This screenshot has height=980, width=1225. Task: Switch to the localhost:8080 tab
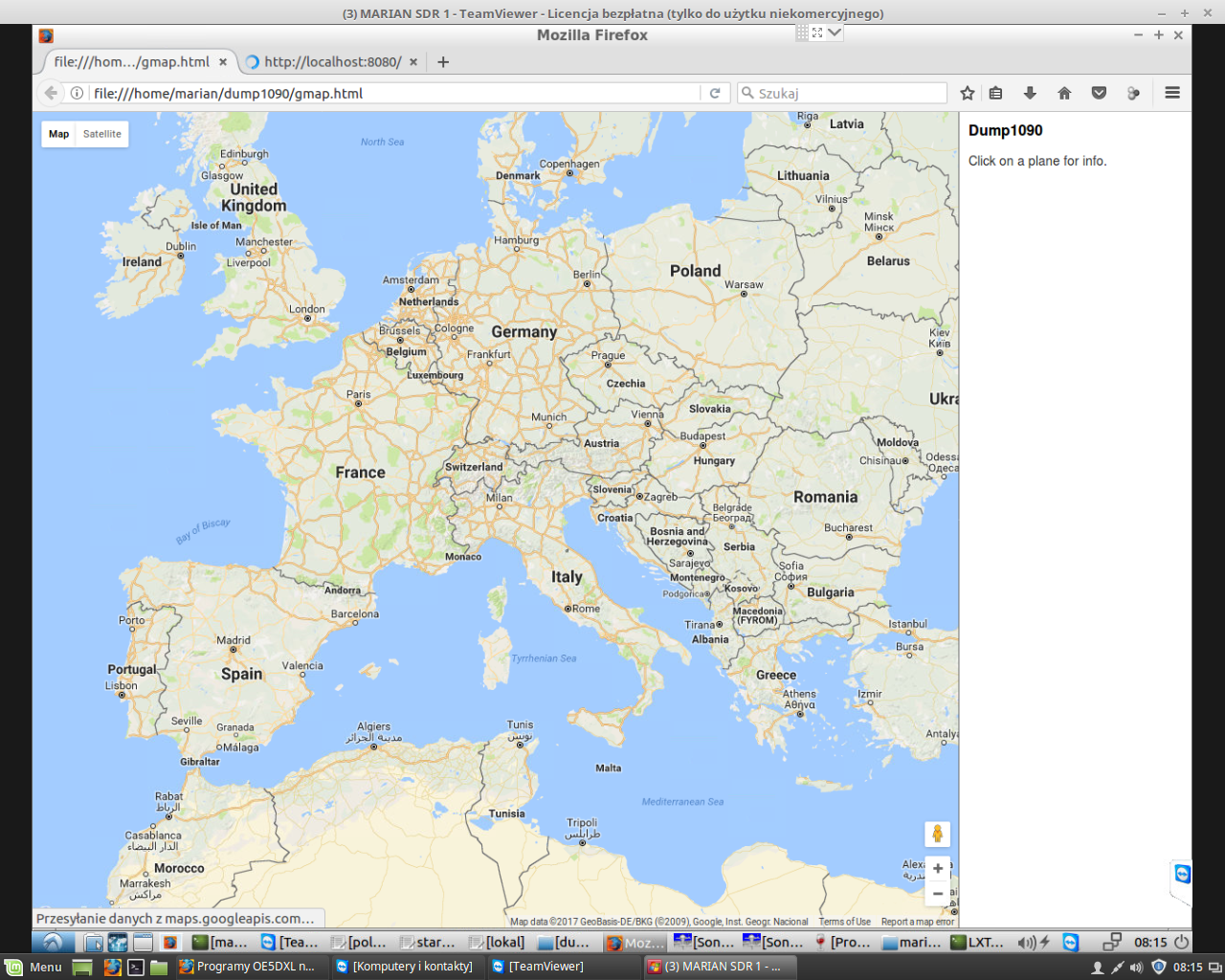(x=331, y=62)
